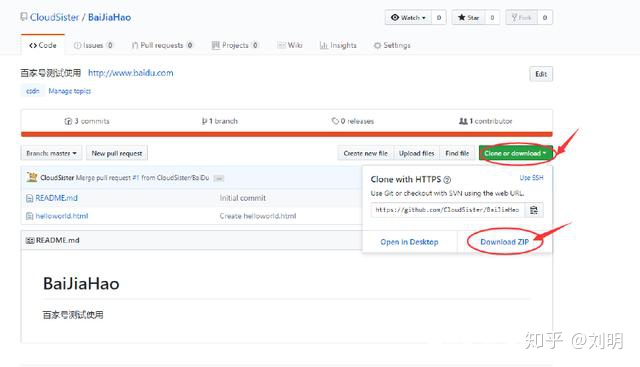The height and width of the screenshot is (367, 640).
Task: Select the clone URL input field
Action: click(x=447, y=210)
